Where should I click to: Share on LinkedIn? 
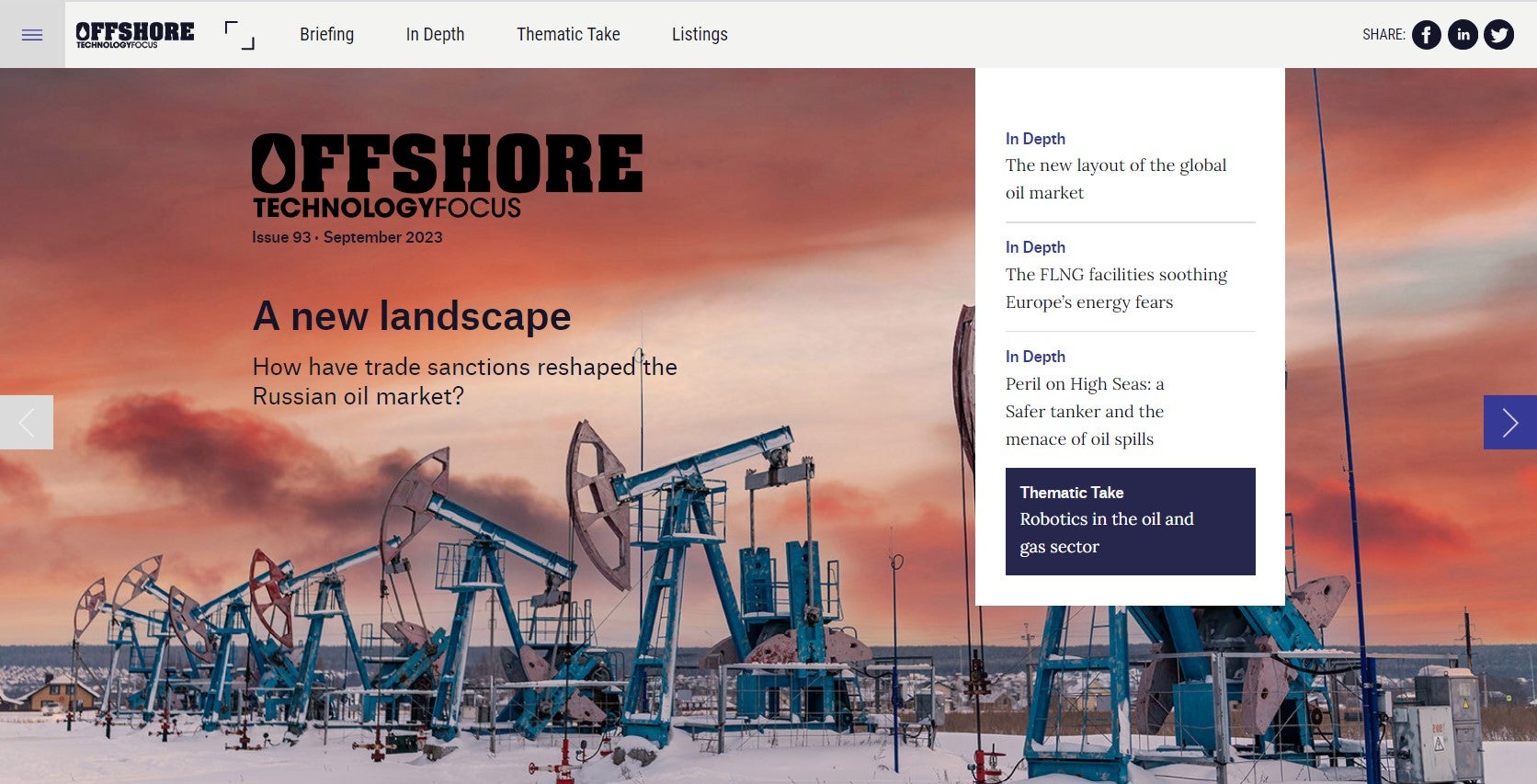click(1463, 35)
